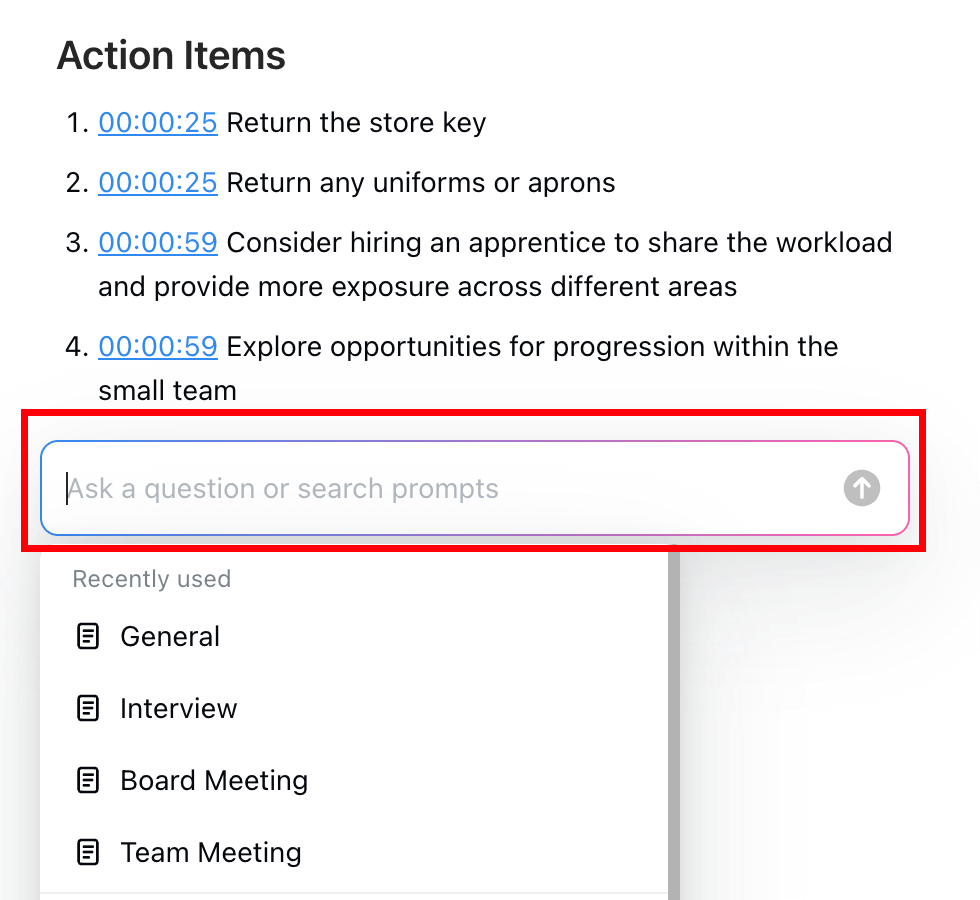Click the send arrow icon
The height and width of the screenshot is (900, 980).
pos(862,488)
